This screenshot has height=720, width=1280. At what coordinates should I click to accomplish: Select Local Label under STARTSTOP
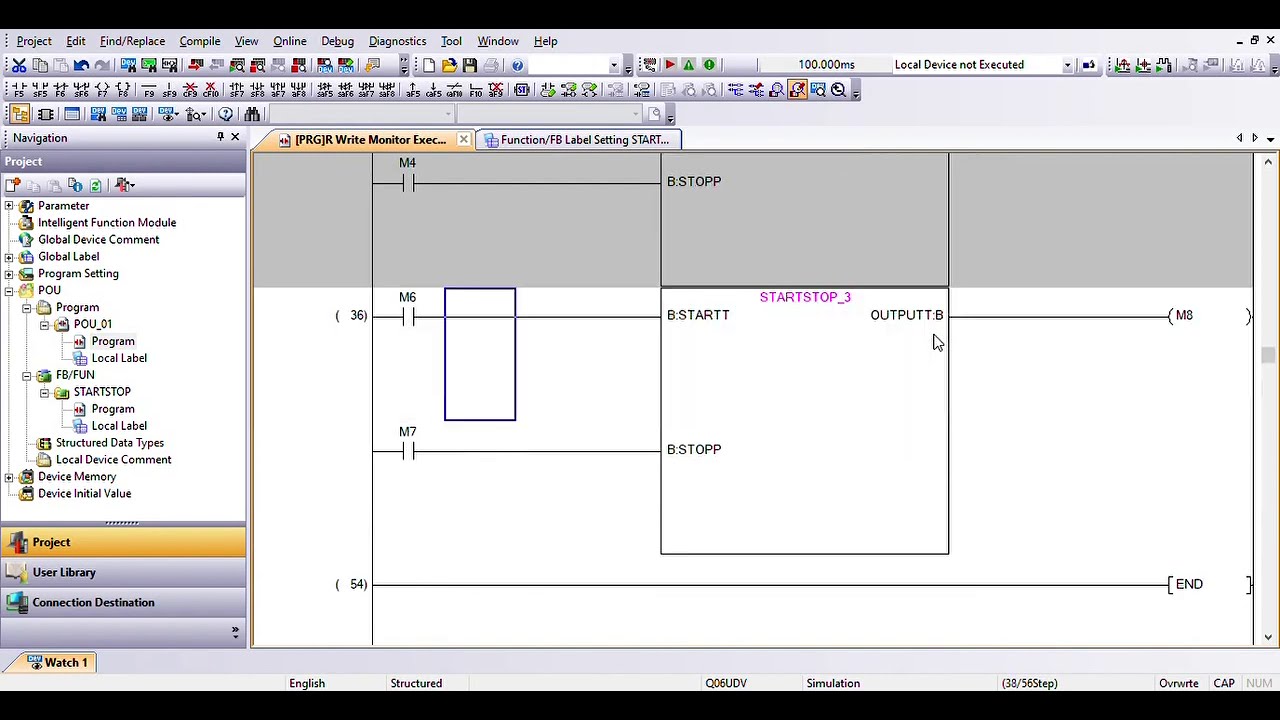[119, 426]
